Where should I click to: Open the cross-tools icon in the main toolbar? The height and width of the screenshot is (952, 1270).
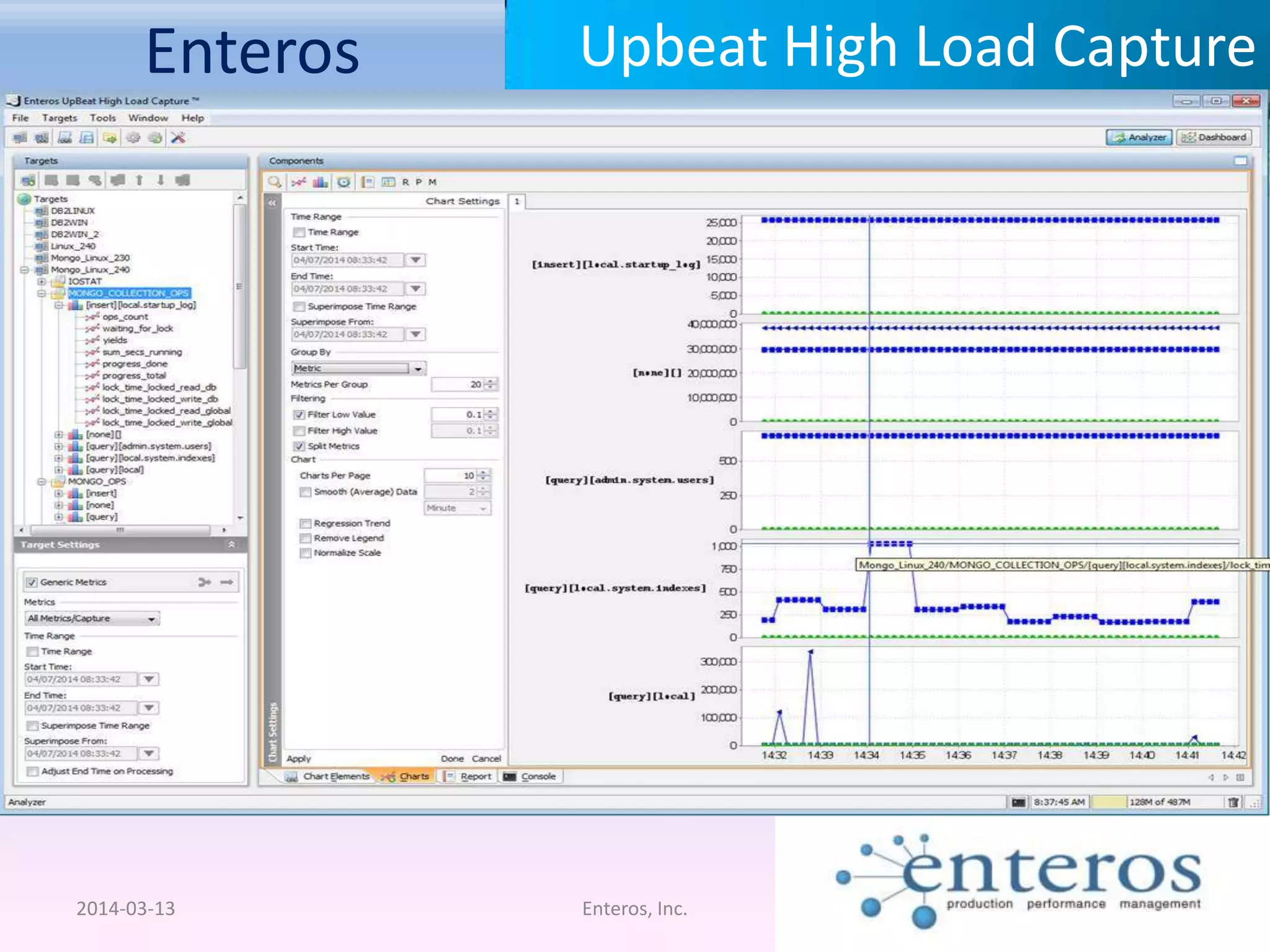(x=178, y=138)
